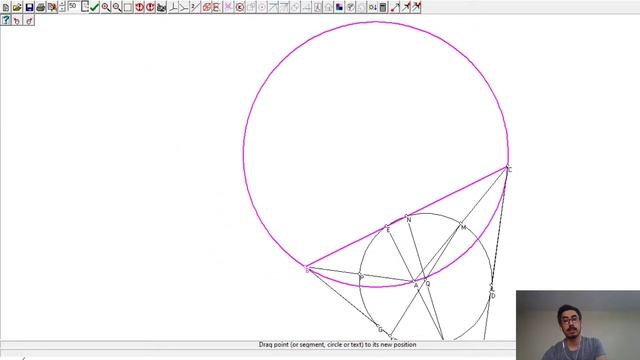Click the brown E-shaped icon
The image size is (640, 360).
click(x=217, y=7)
